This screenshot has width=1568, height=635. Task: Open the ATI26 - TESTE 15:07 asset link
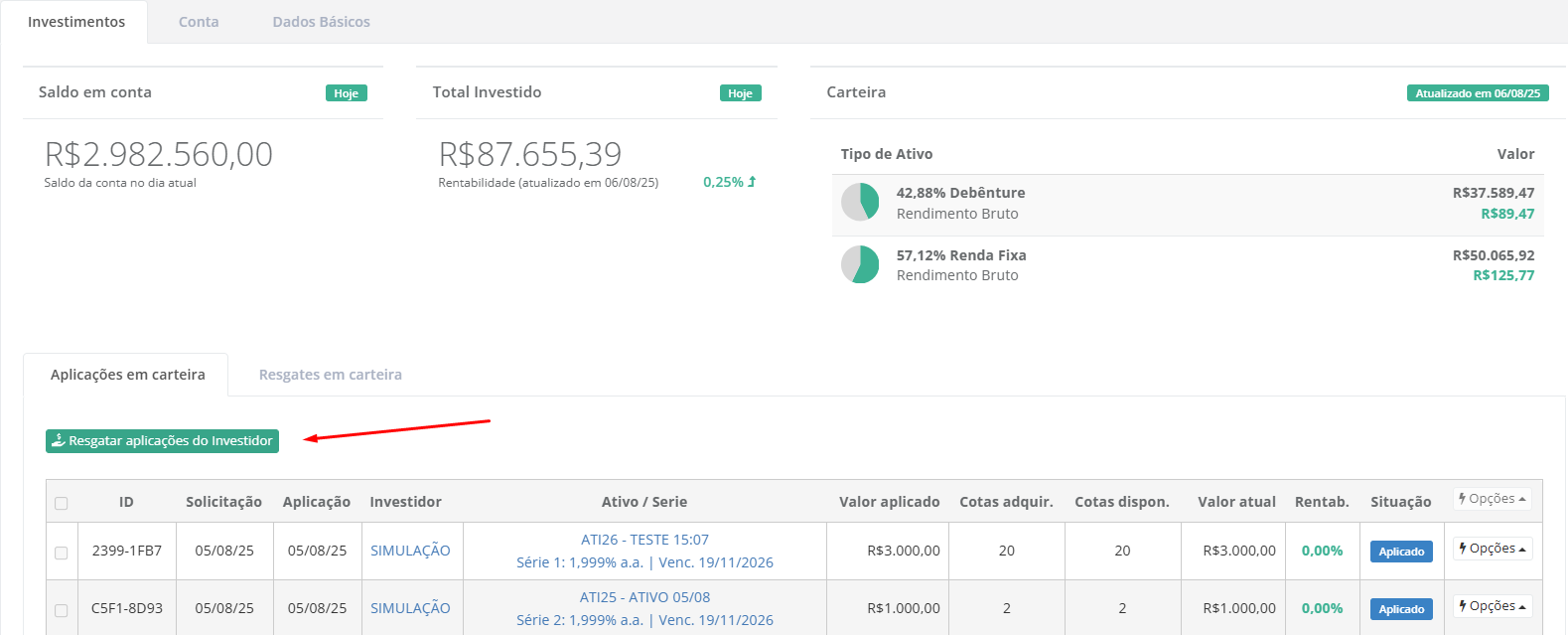point(644,540)
